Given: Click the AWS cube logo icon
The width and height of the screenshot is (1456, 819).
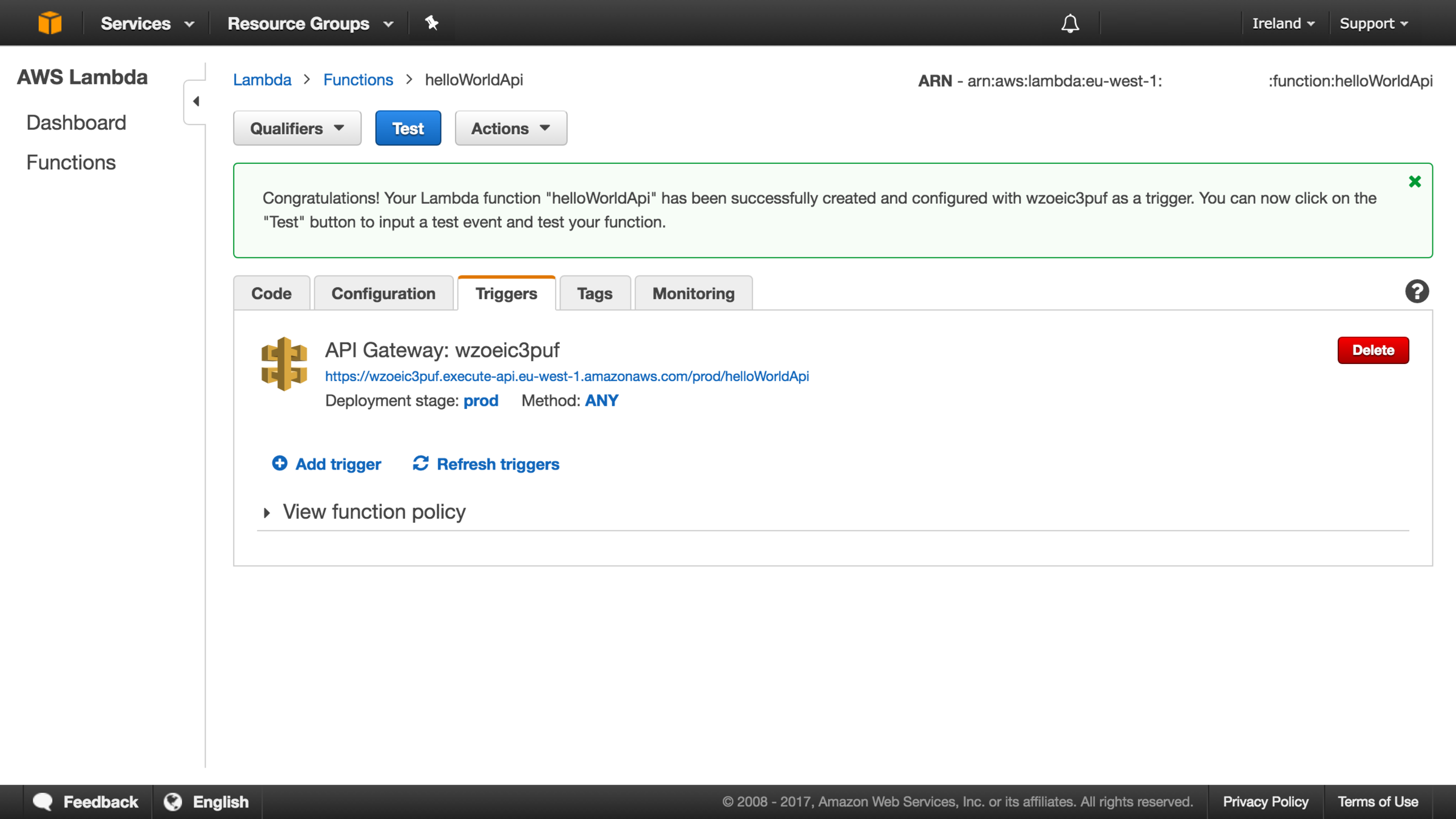Looking at the screenshot, I should coord(50,23).
